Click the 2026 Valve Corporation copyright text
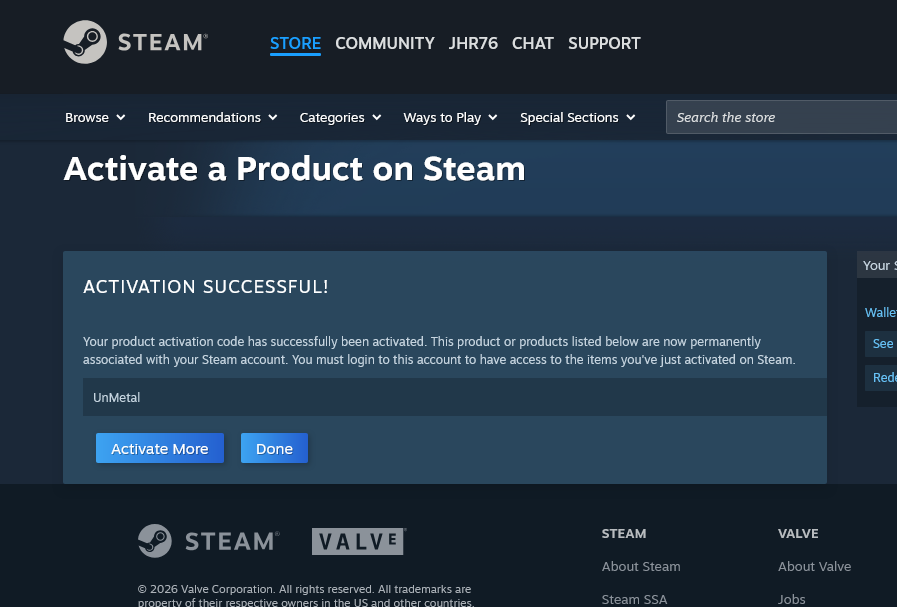 306,595
